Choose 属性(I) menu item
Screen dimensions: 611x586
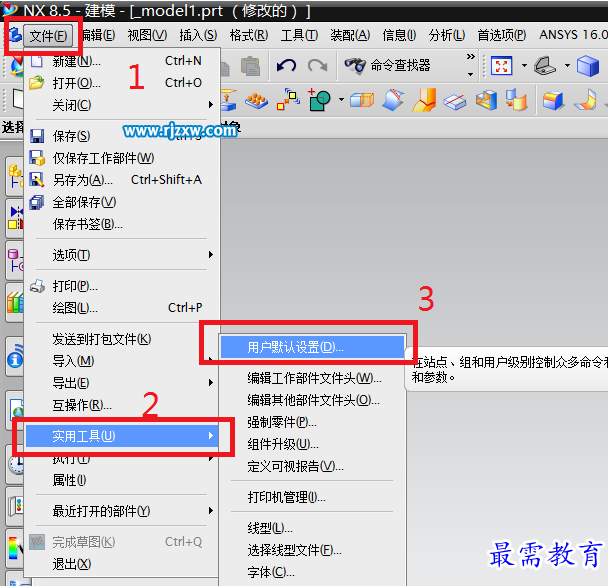pyautogui.click(x=122, y=480)
